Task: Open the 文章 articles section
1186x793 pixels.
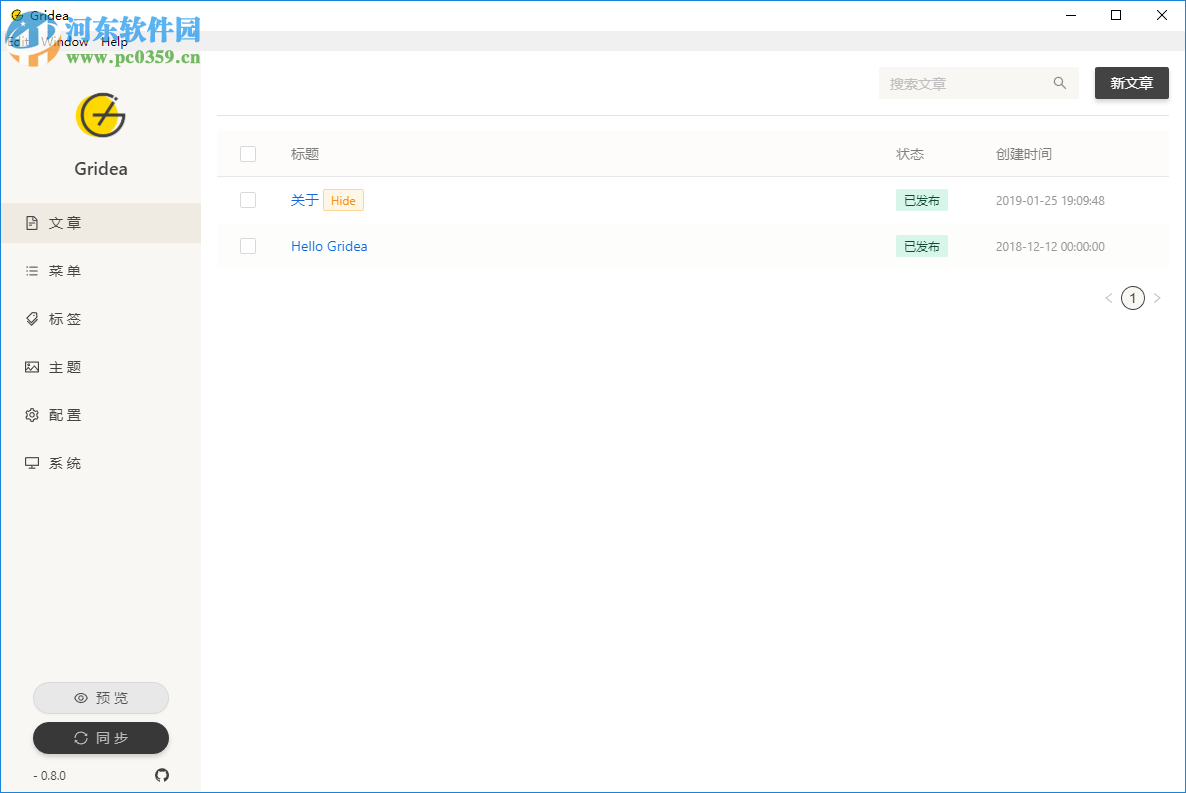Action: click(x=101, y=223)
